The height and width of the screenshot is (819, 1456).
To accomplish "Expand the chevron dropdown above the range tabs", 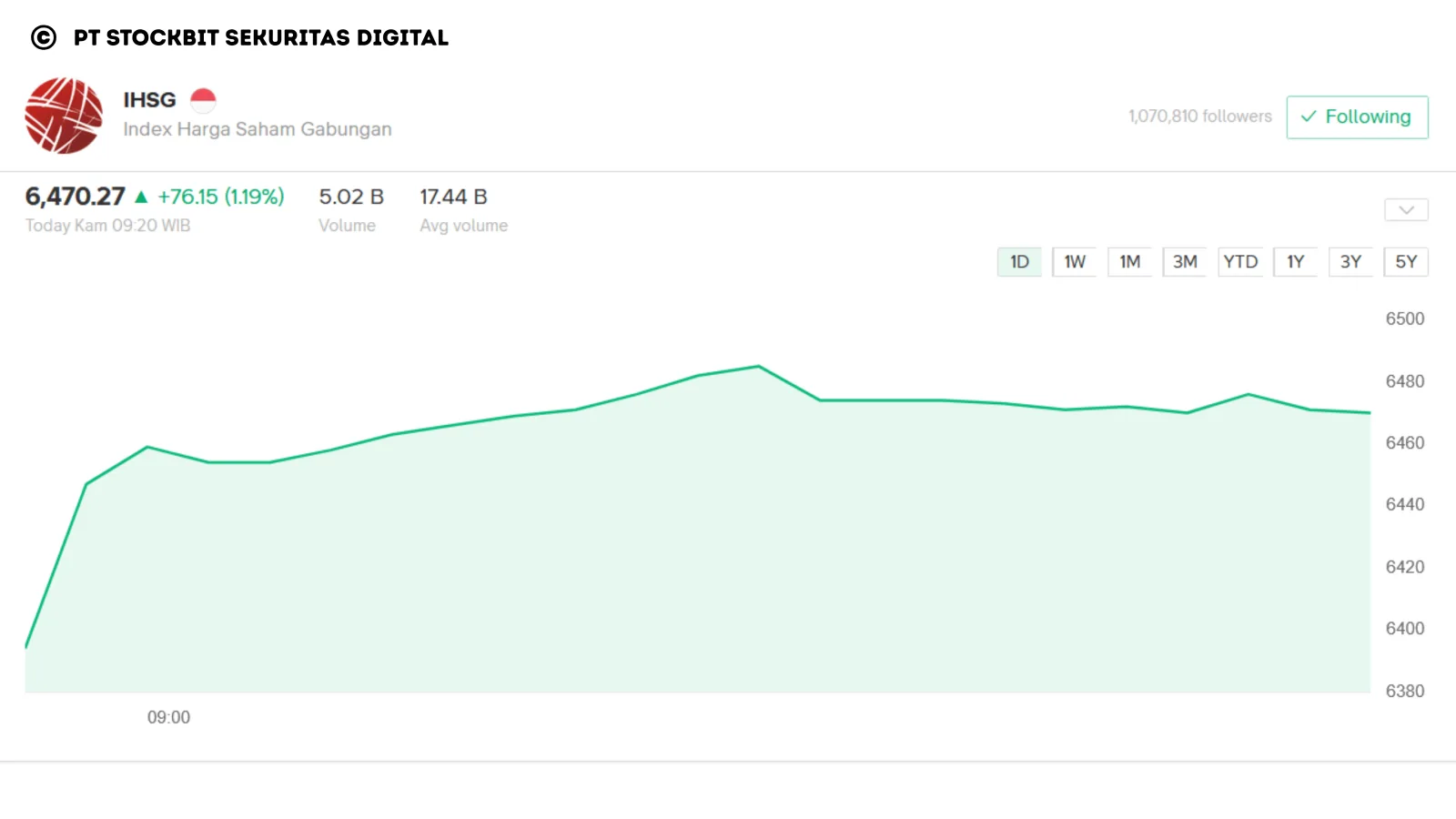I will 1406,210.
